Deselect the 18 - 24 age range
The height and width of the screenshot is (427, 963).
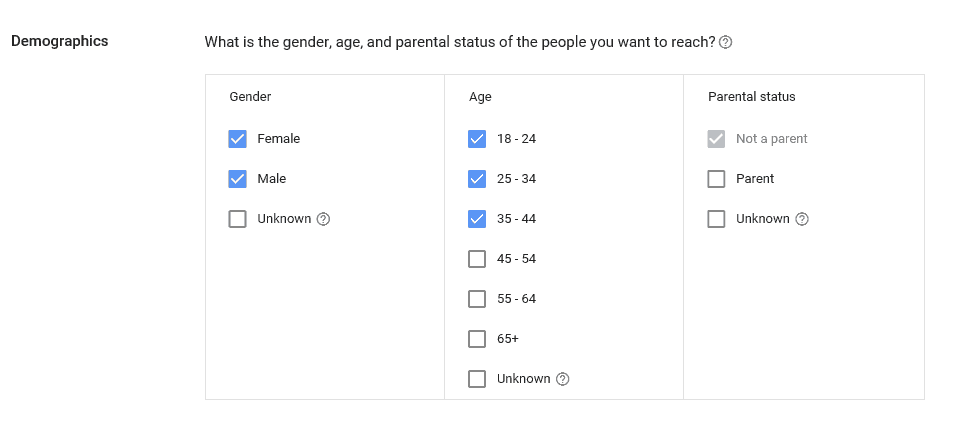[477, 139]
